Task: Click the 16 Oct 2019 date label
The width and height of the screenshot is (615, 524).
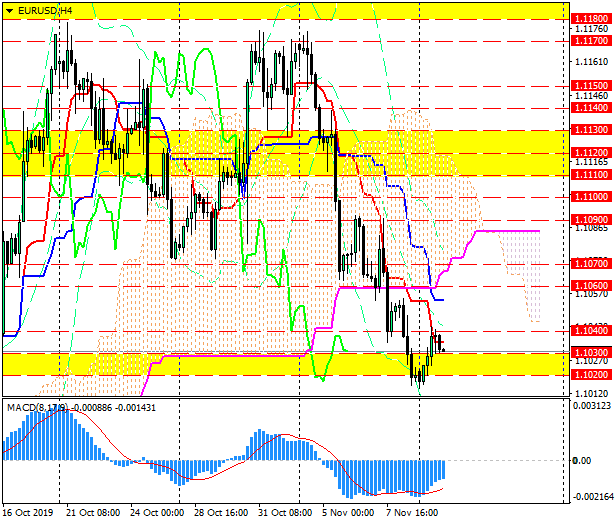Action: click(x=29, y=512)
